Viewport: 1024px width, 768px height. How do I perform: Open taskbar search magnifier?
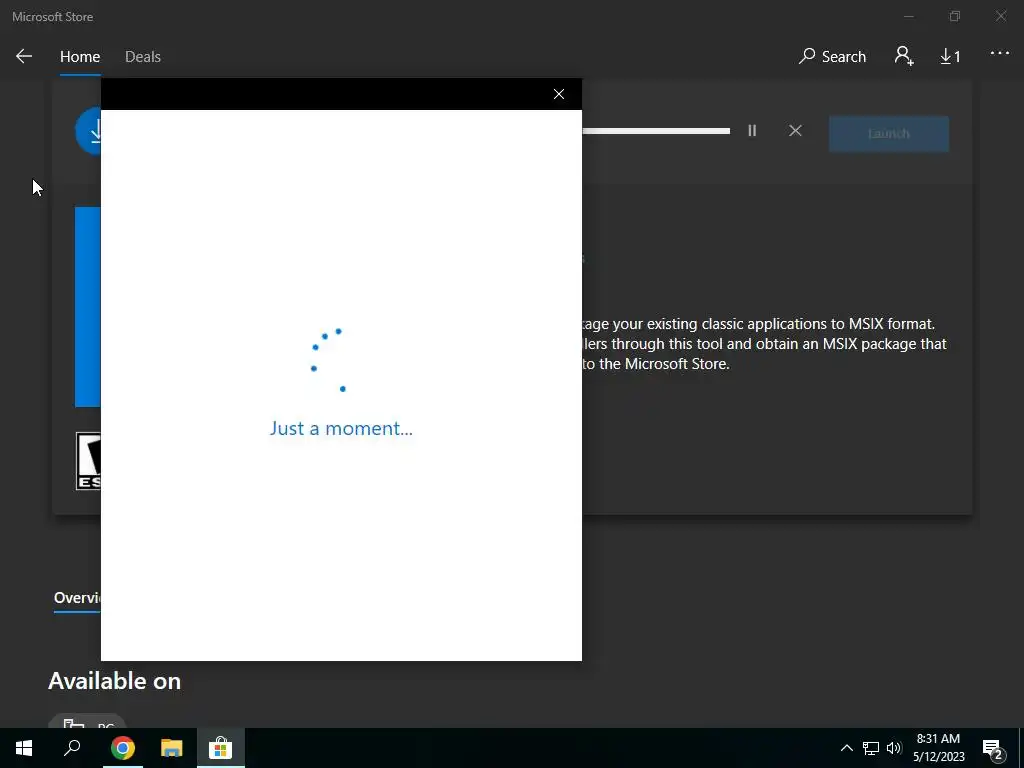[x=72, y=748]
